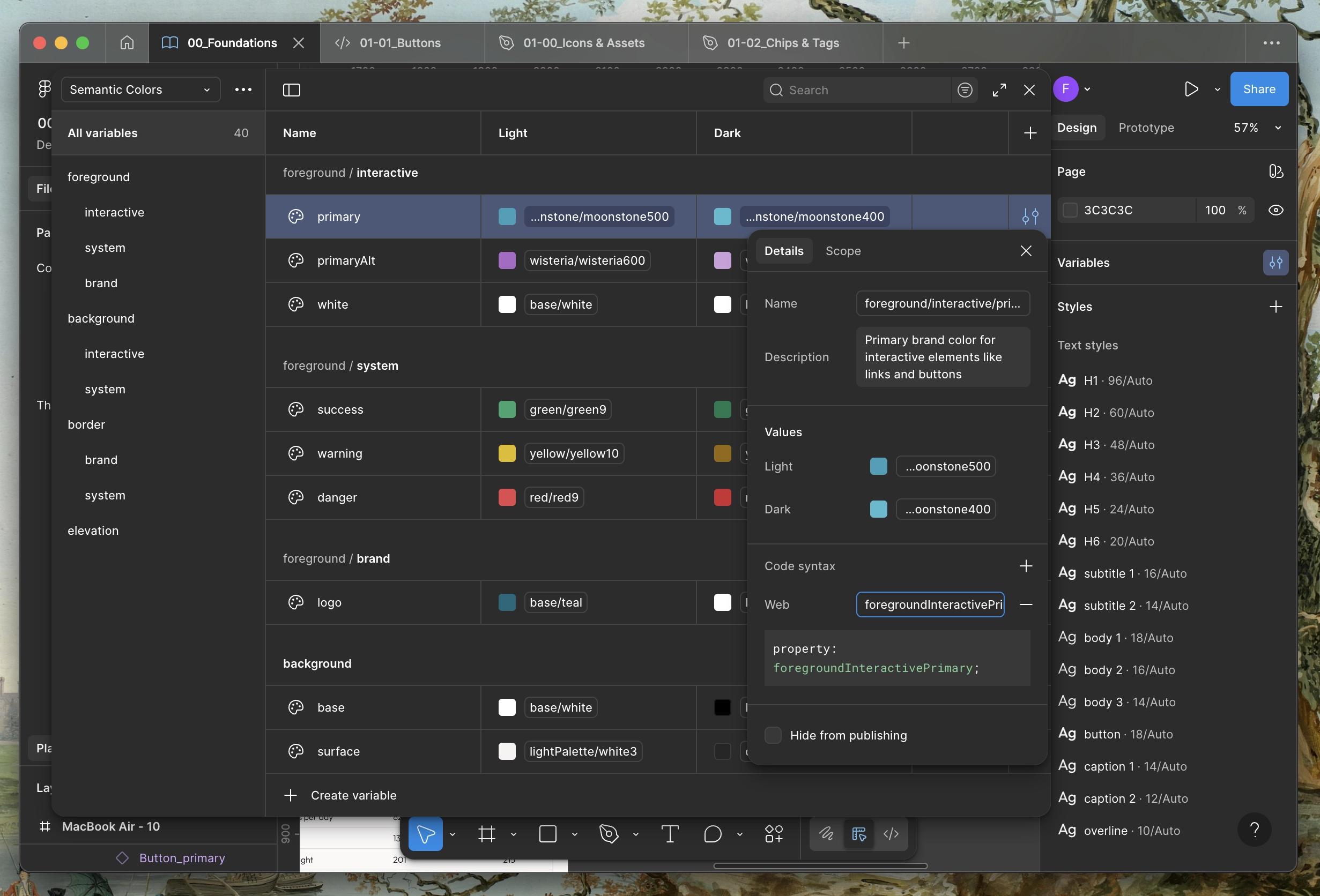Open the 01-01_Buttons file tab
Image resolution: width=1320 pixels, height=896 pixels.
coord(400,43)
